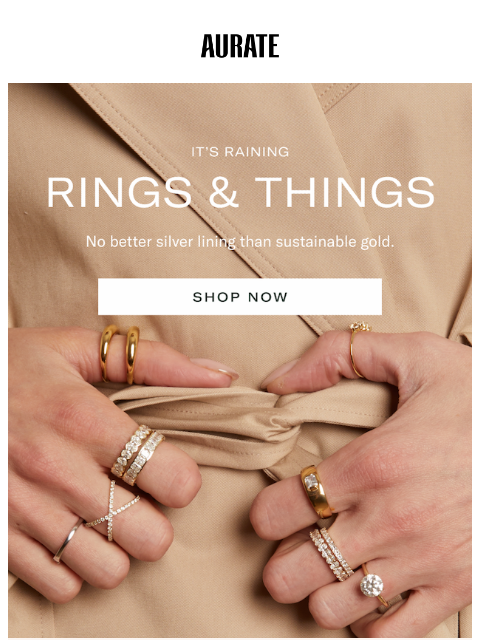Click the stacked pavé bands on the right hand
This screenshot has height=640, width=480.
[331, 554]
